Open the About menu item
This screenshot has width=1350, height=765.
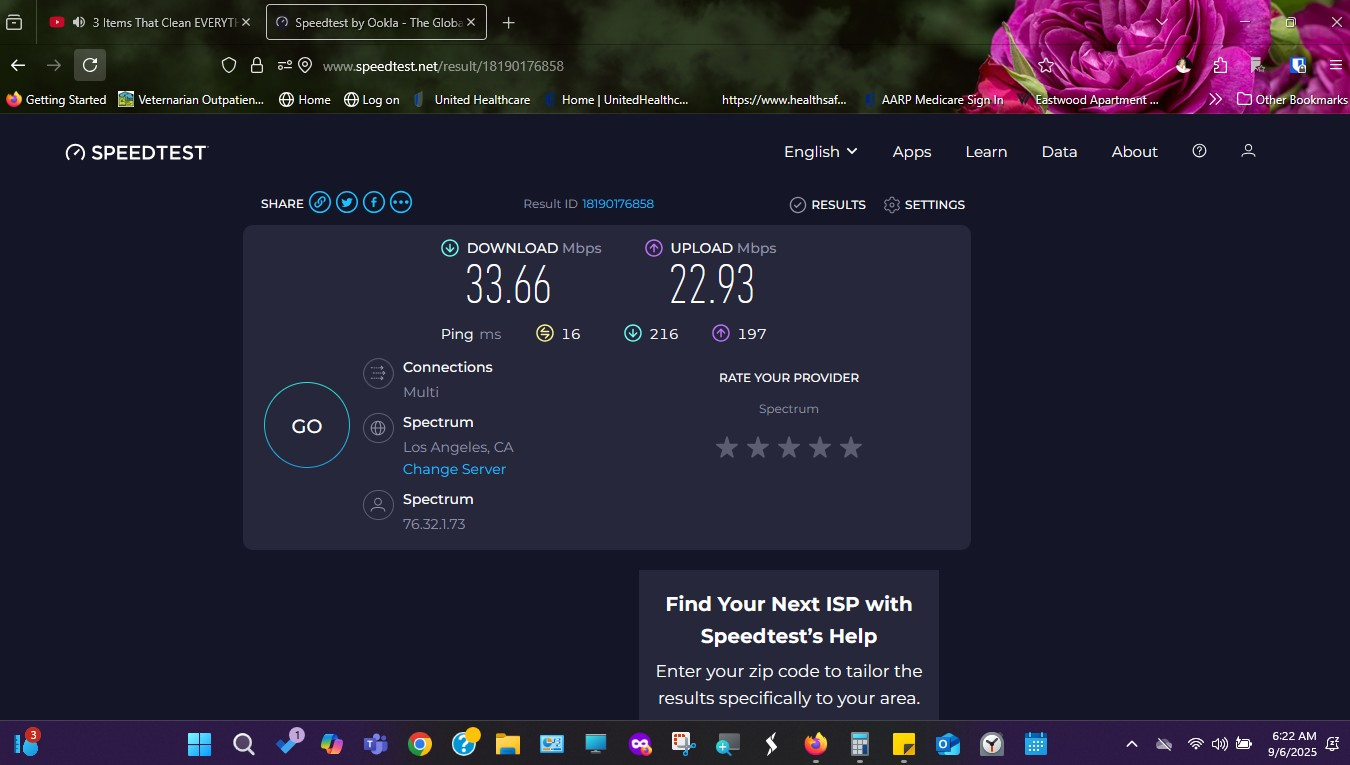(1135, 152)
